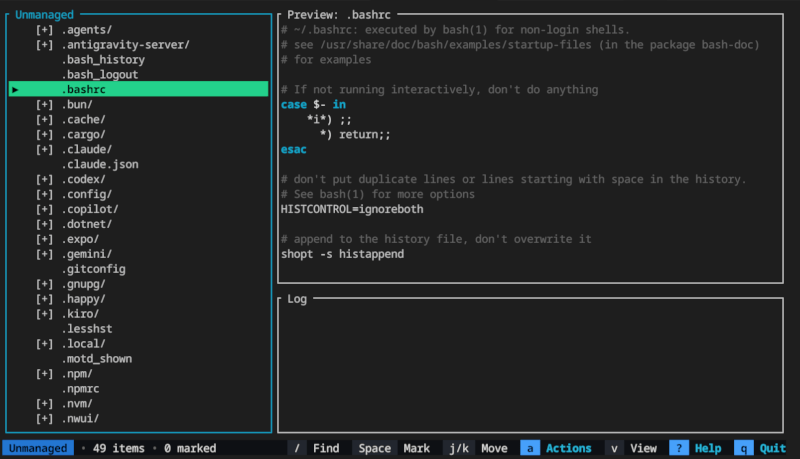This screenshot has width=800, height=459.
Task: Click the Move label in footer
Action: click(x=494, y=448)
